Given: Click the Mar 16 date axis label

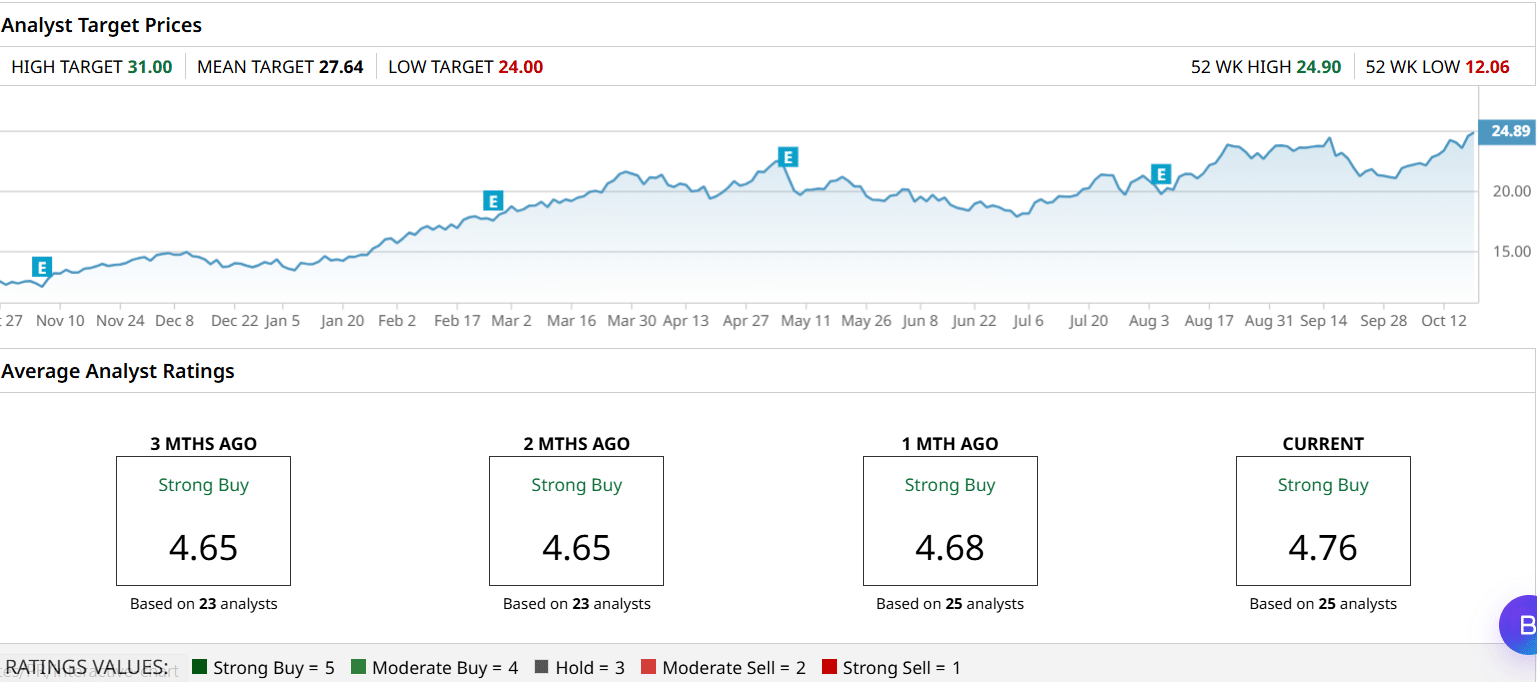Looking at the screenshot, I should (571, 321).
